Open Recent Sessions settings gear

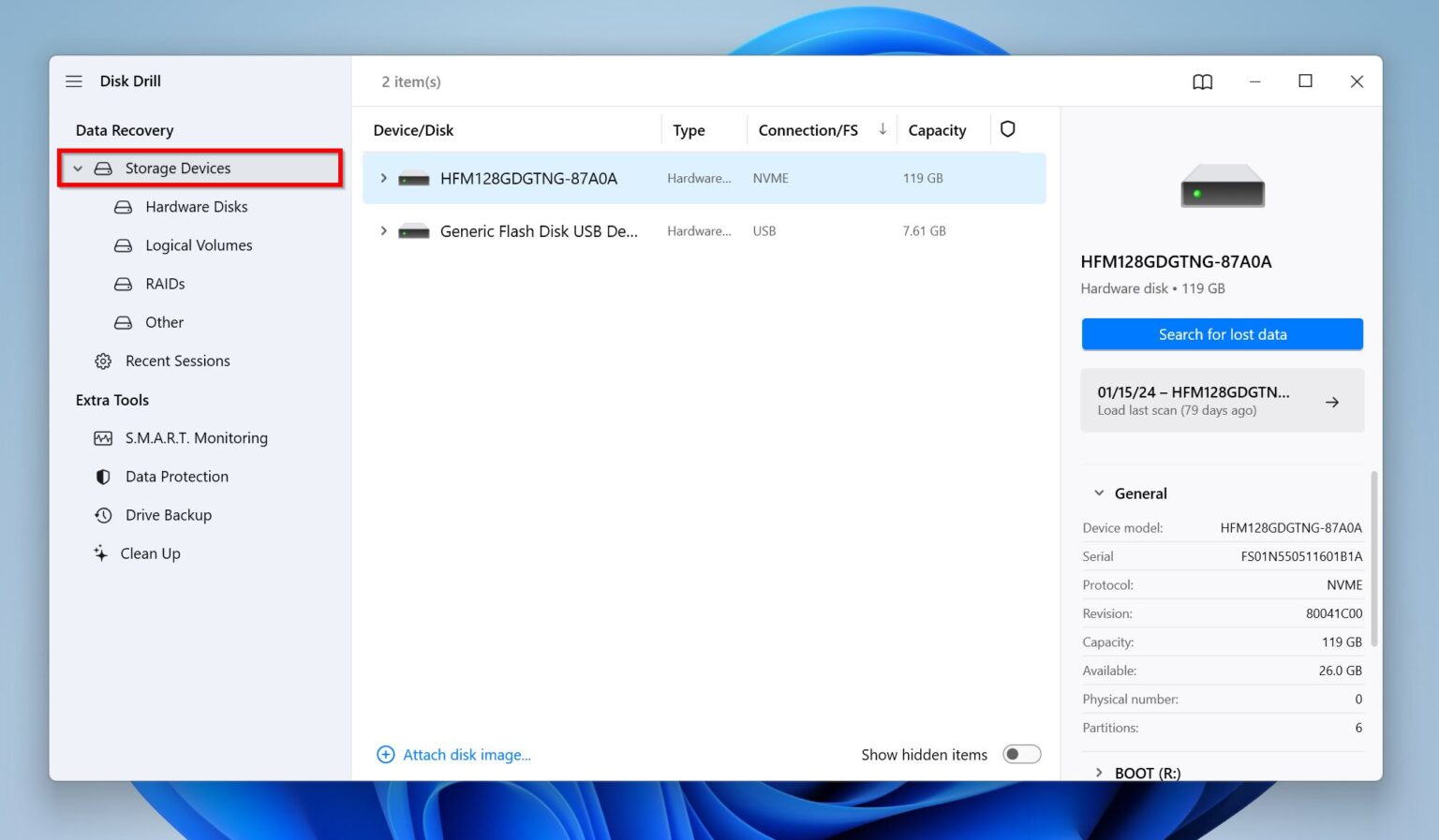pyautogui.click(x=102, y=361)
